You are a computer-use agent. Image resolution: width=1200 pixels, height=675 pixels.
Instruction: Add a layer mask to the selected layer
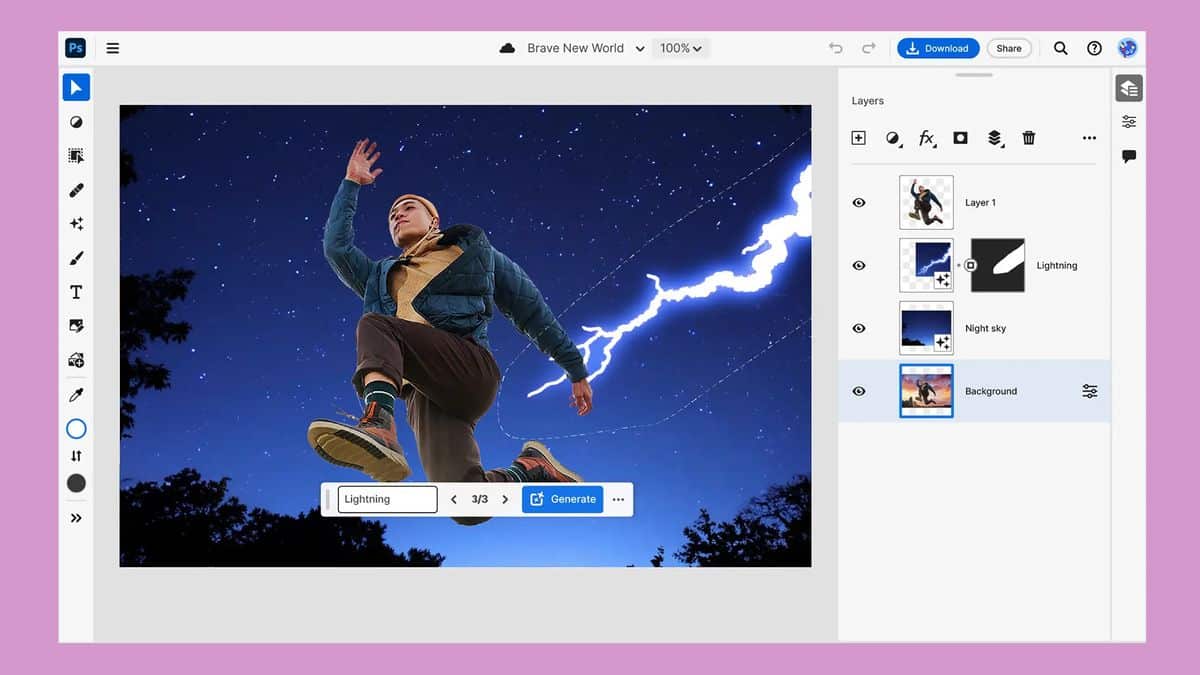[960, 138]
